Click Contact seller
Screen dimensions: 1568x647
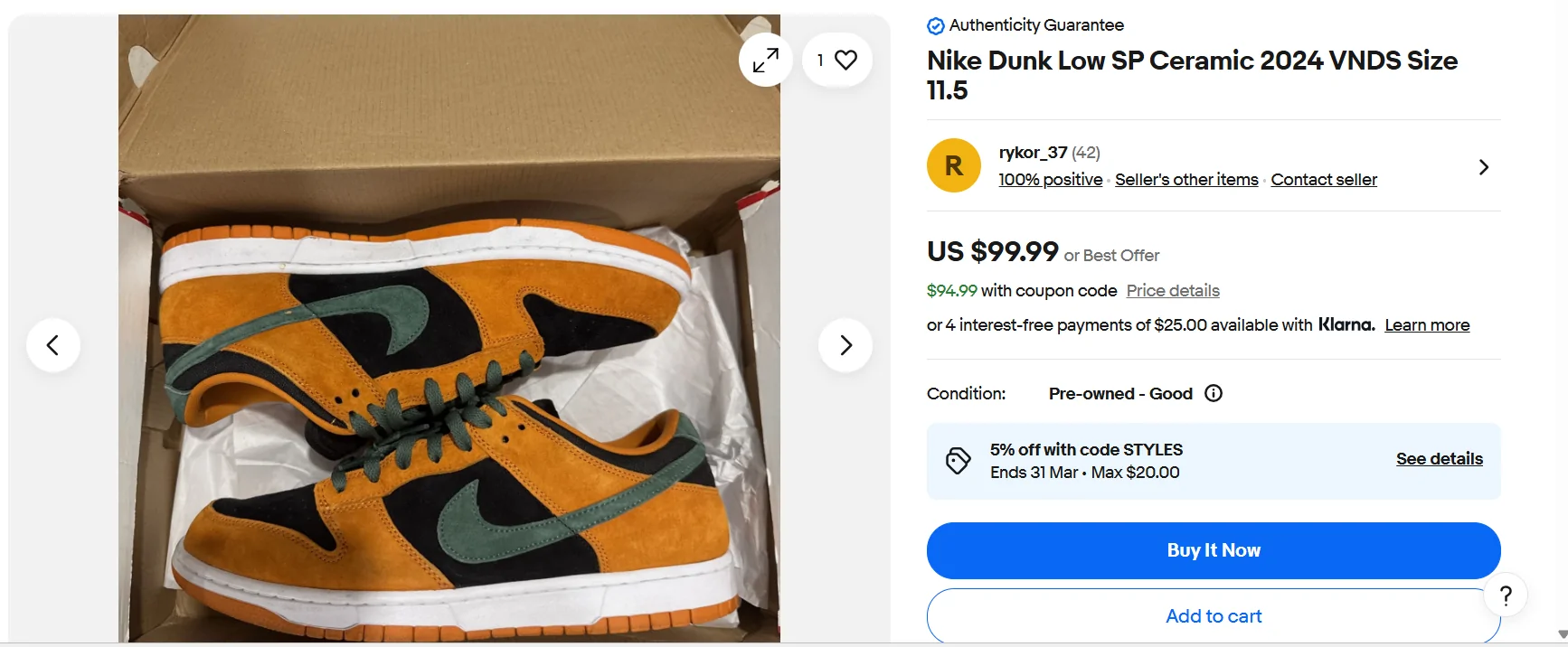pos(1324,179)
